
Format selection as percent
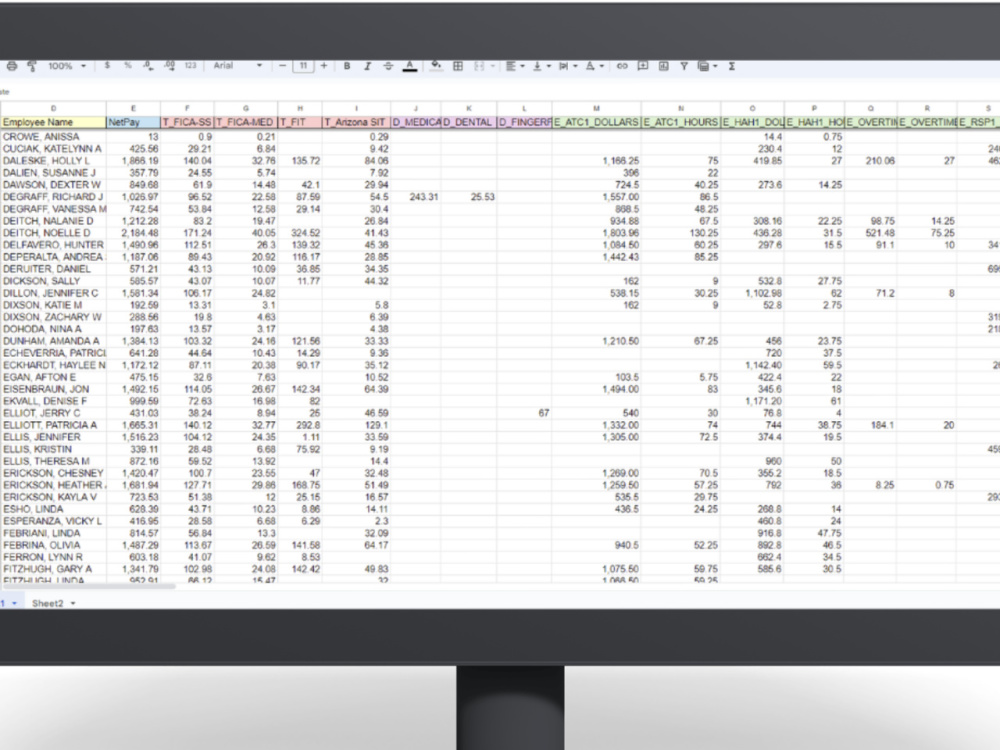128,66
